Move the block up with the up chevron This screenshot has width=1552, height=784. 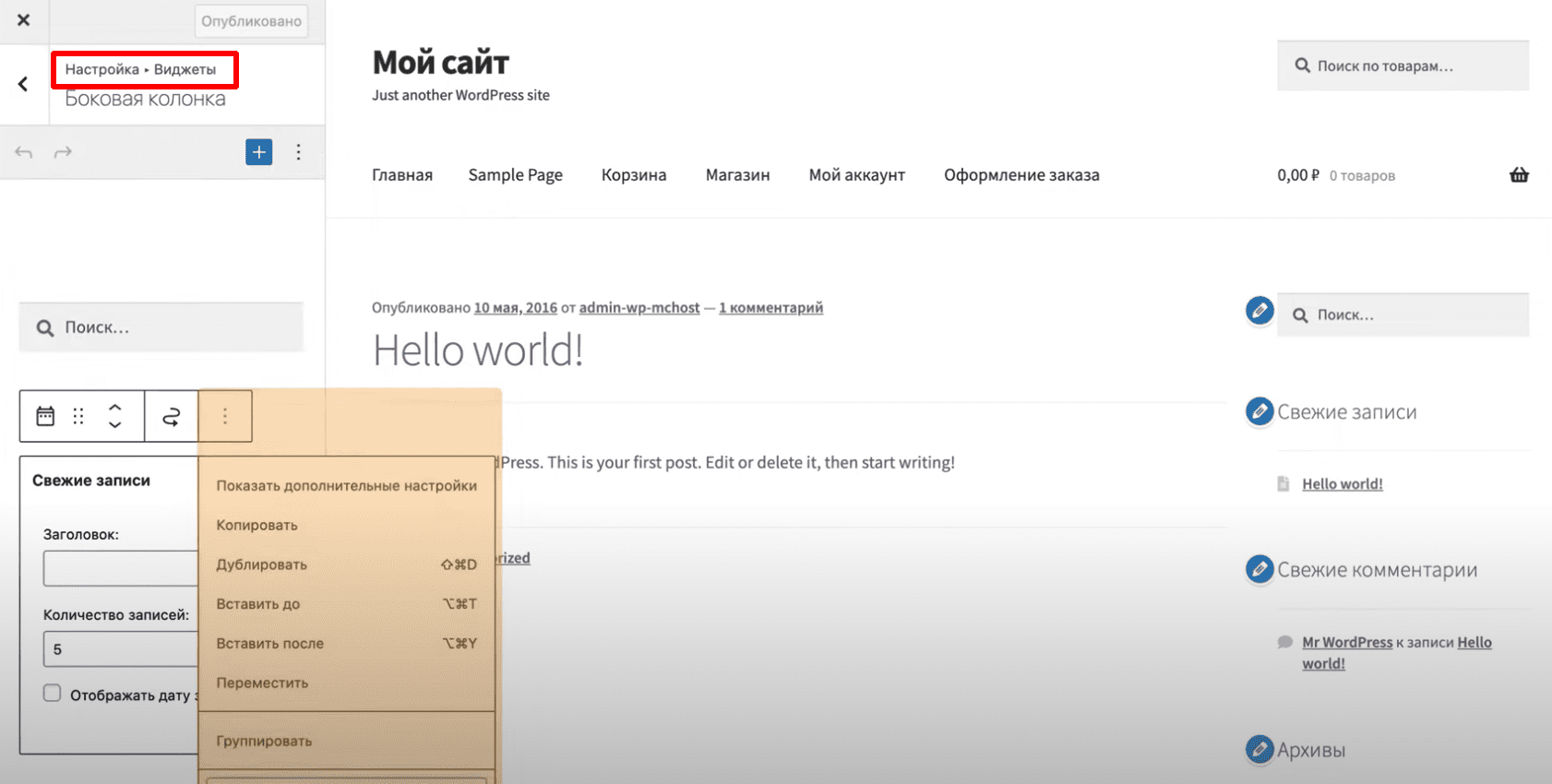tap(115, 406)
